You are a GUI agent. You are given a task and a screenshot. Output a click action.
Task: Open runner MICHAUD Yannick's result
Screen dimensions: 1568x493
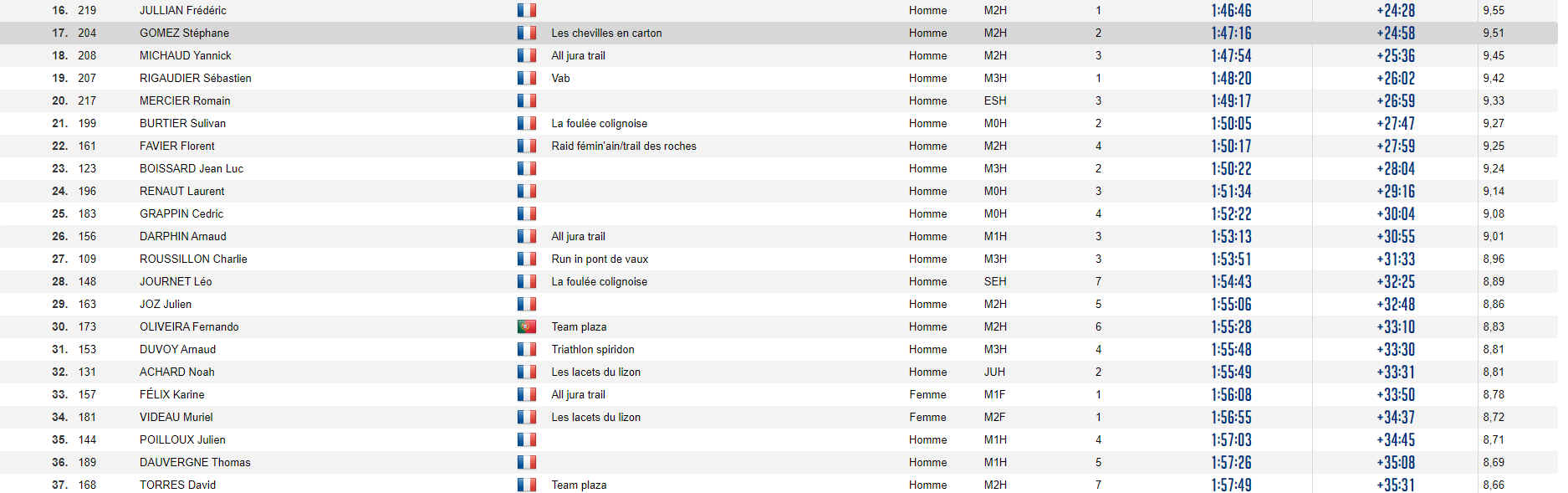tap(185, 55)
